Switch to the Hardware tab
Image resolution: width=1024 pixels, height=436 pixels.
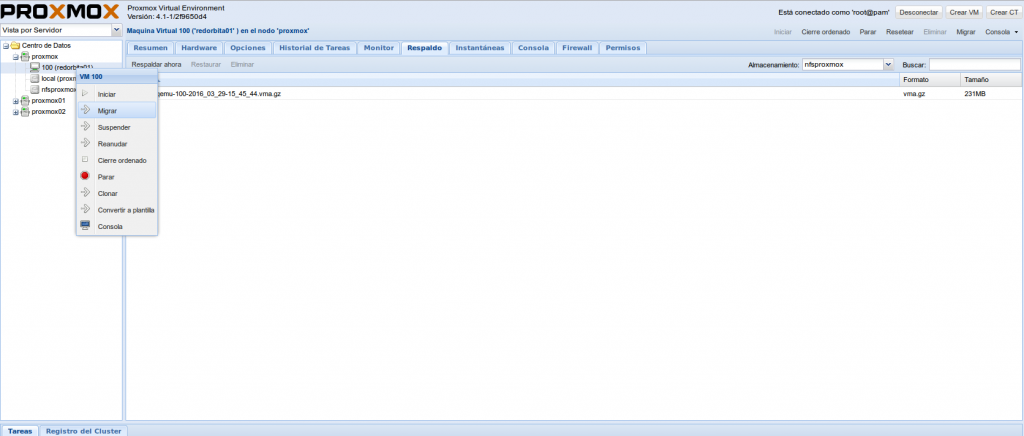coord(199,47)
